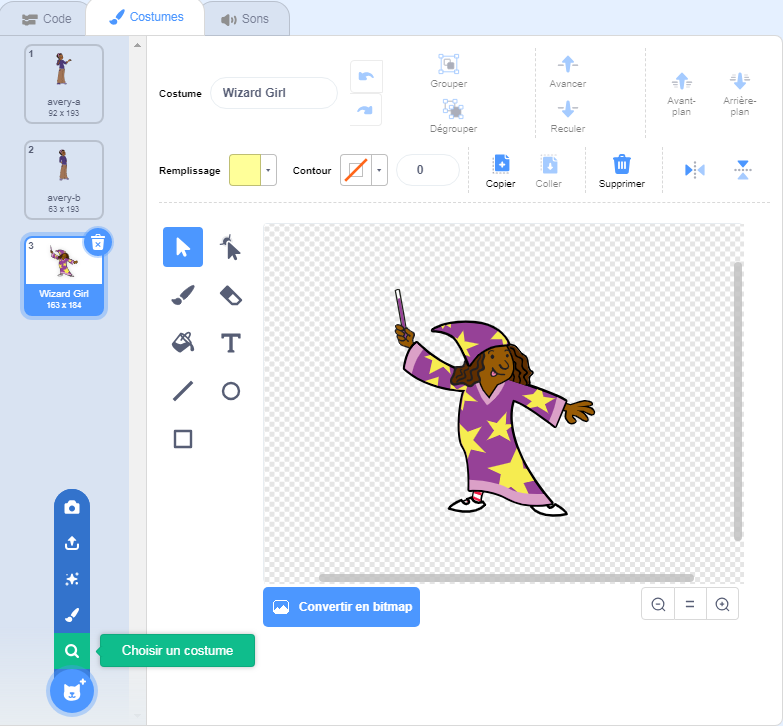
Task: Pick the Fill bucket tool
Action: click(x=183, y=343)
